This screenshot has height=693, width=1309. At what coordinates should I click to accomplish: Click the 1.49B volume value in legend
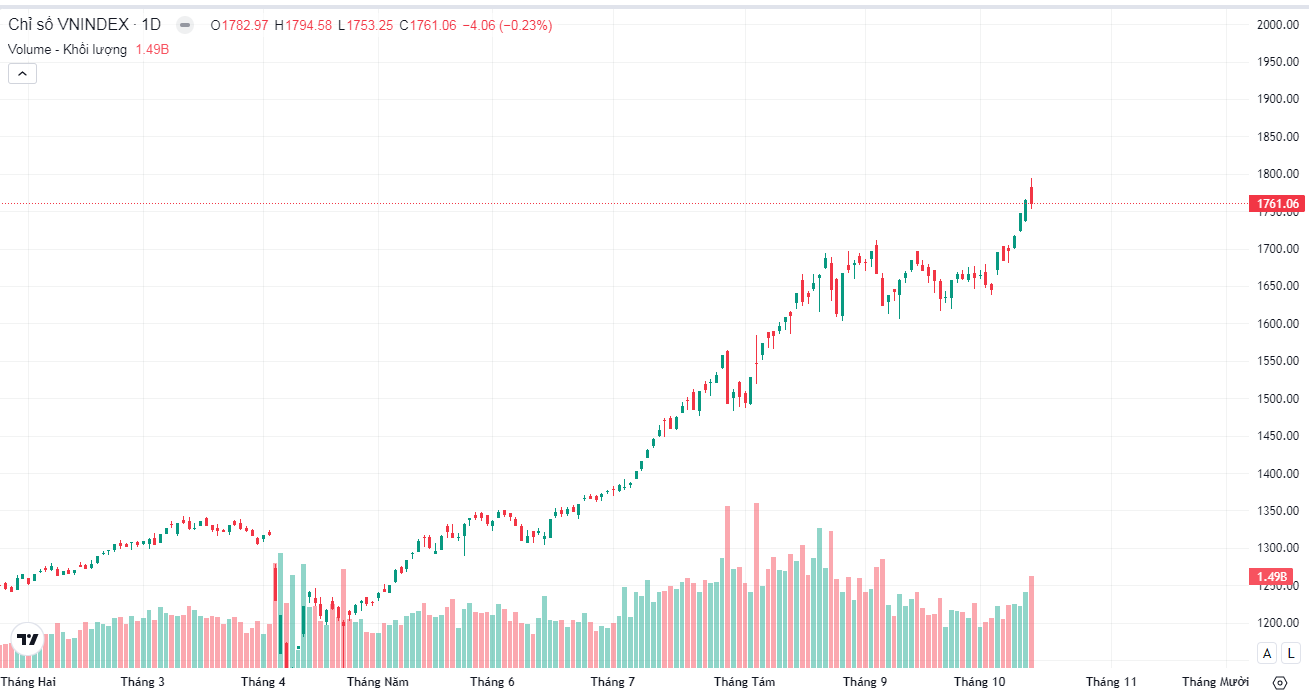pos(152,49)
